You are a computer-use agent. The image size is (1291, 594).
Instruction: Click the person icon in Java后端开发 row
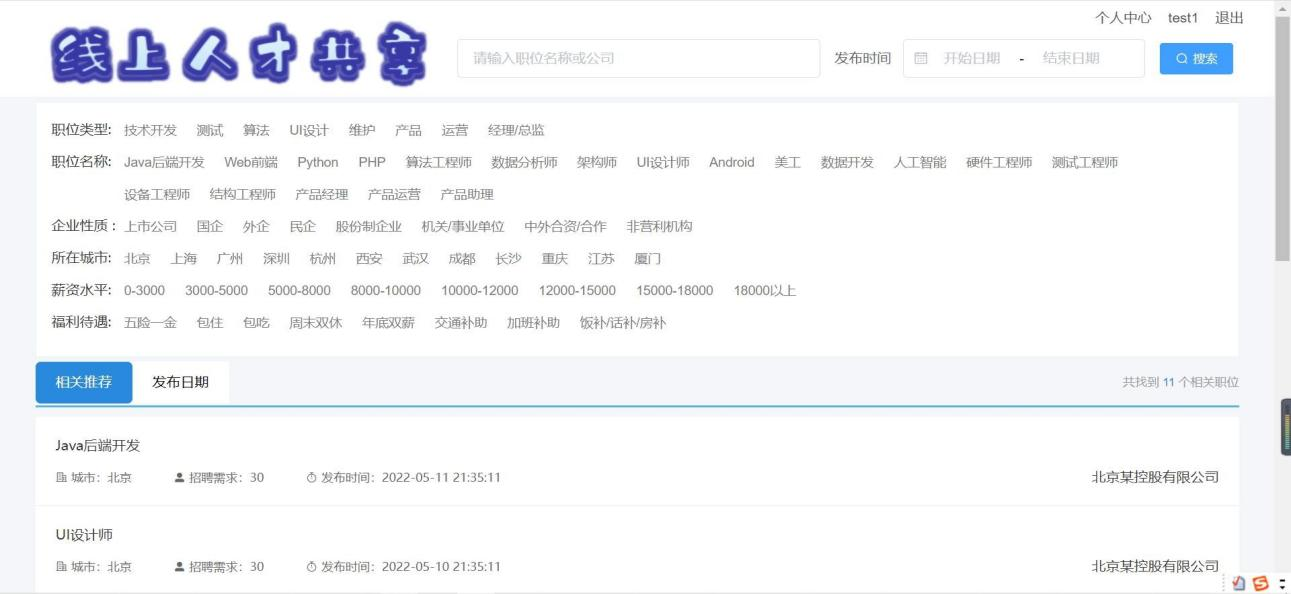click(180, 478)
